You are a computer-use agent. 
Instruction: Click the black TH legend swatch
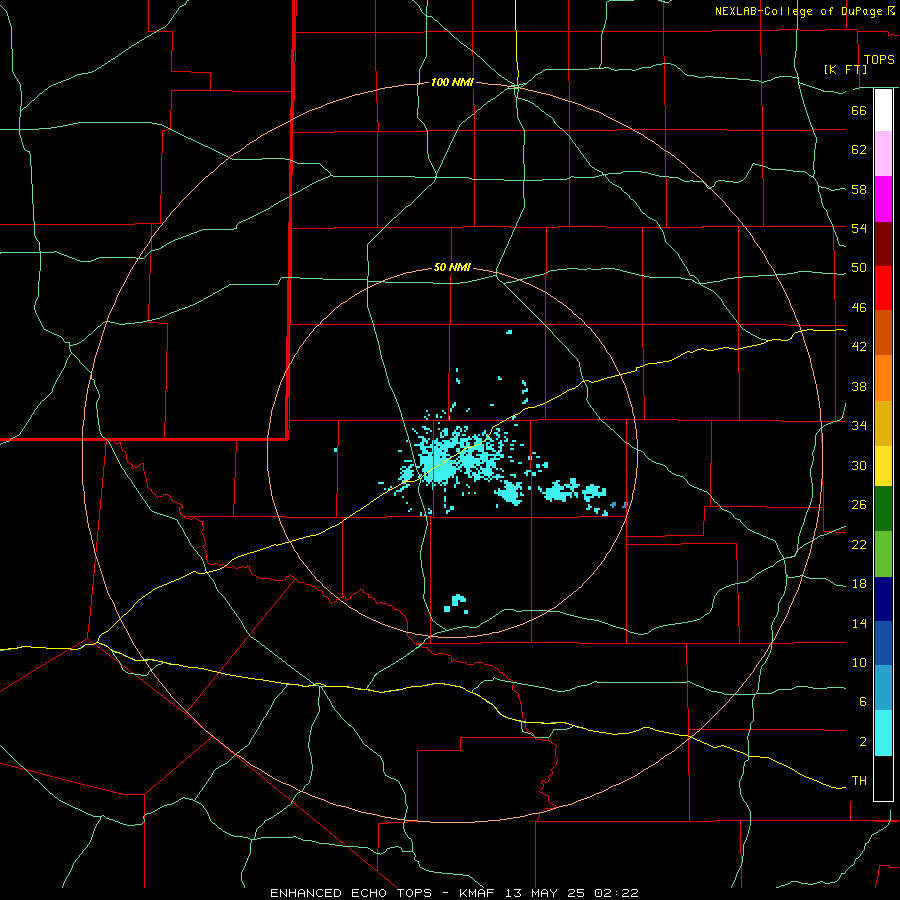point(883,778)
